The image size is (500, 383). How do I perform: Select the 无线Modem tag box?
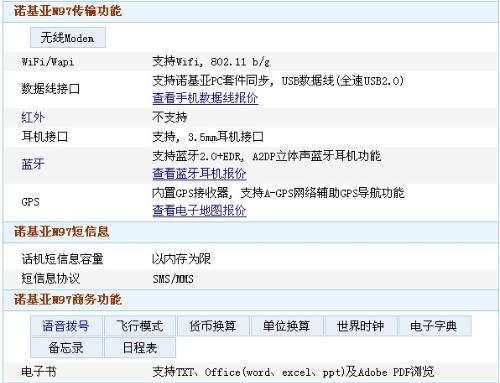click(x=68, y=38)
